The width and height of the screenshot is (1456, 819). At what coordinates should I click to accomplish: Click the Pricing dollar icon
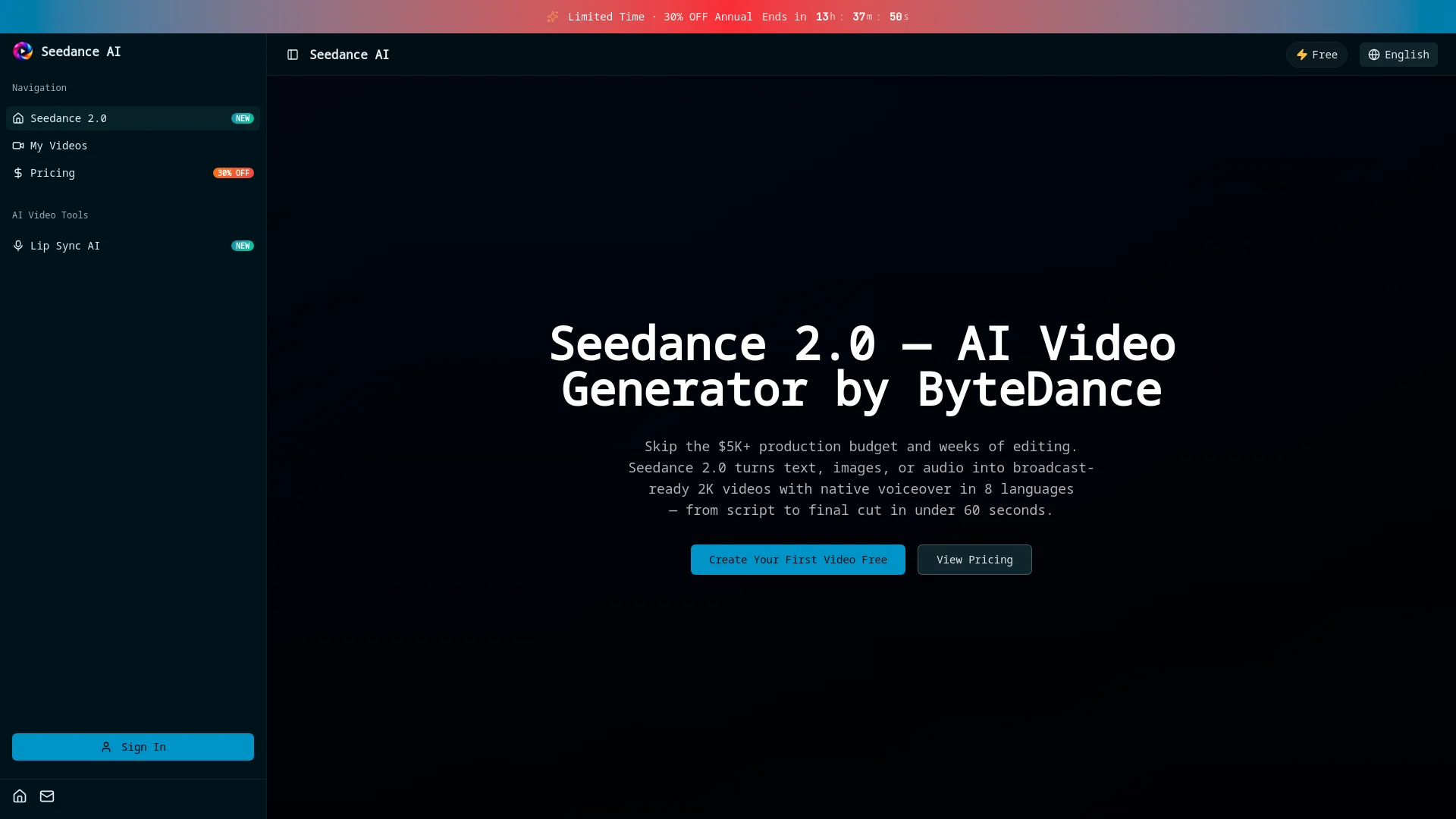pyautogui.click(x=18, y=173)
